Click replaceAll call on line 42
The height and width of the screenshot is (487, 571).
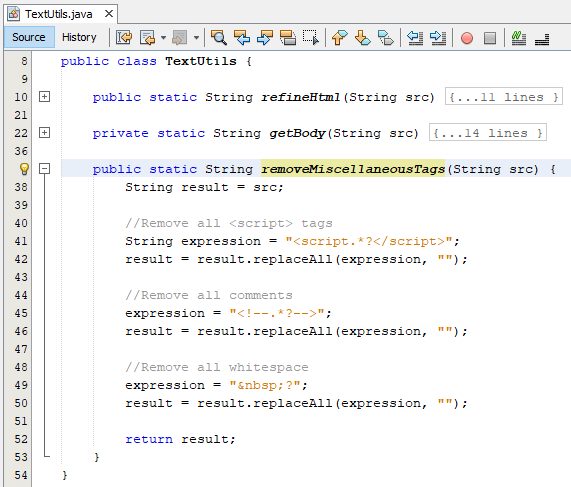click(x=293, y=259)
